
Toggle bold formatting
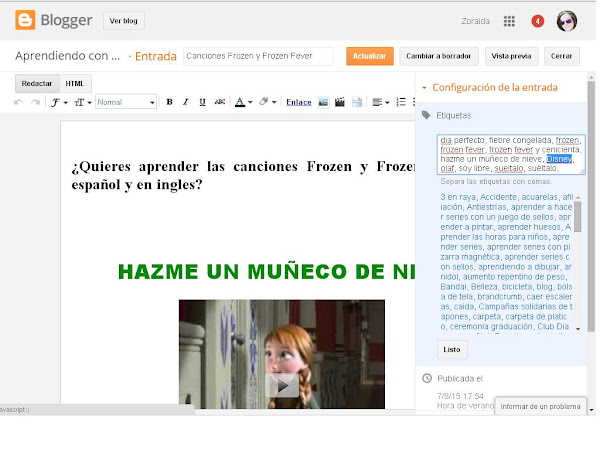tap(169, 102)
